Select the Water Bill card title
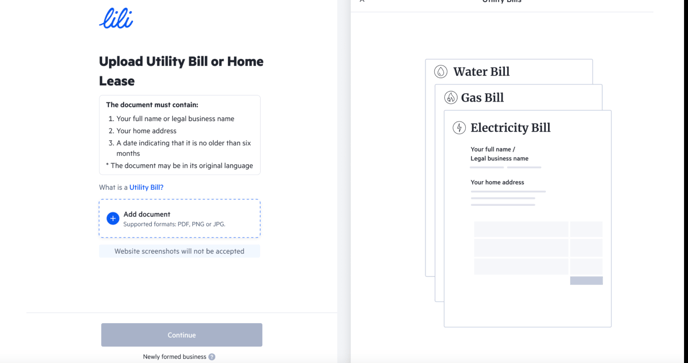688x363 pixels. coord(481,72)
